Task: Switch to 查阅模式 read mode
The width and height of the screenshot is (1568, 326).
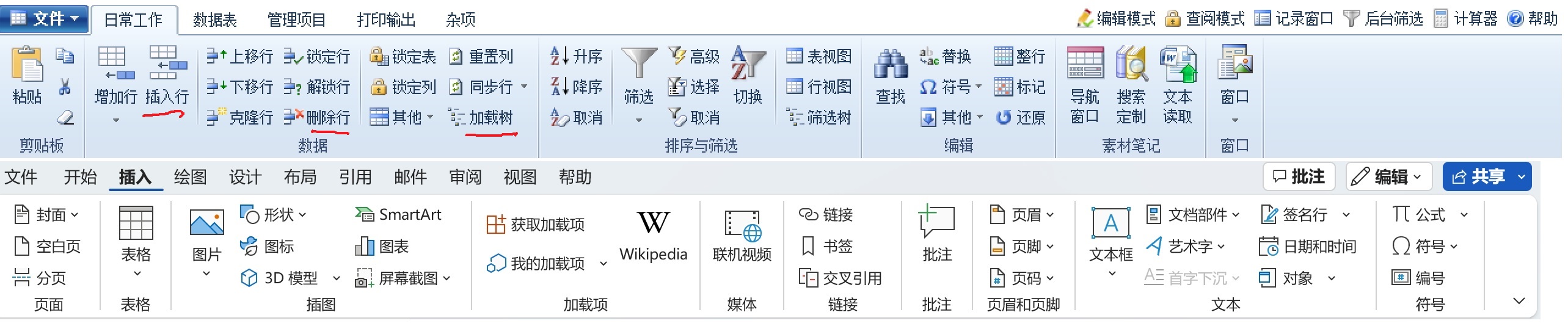Action: [x=1205, y=19]
